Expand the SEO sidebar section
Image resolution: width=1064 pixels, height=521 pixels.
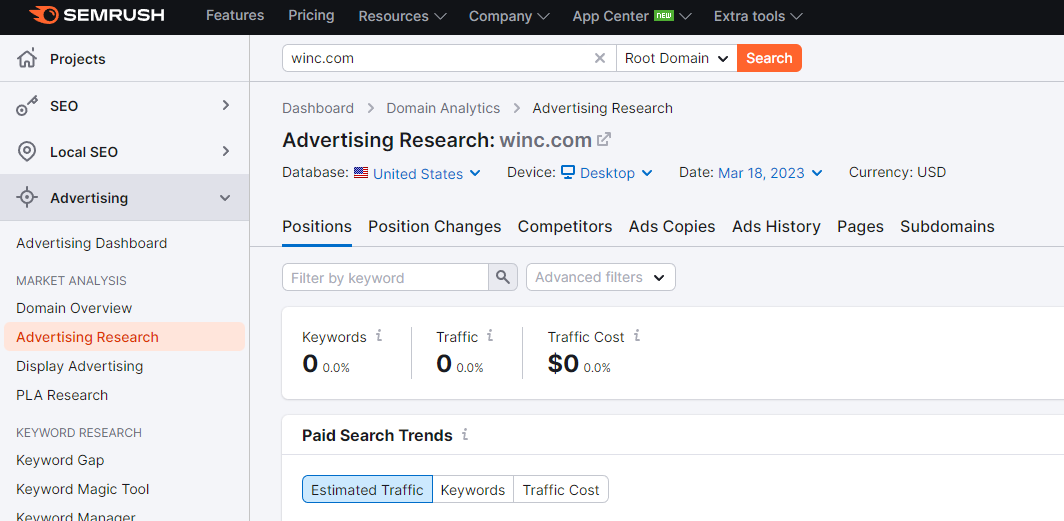[x=226, y=105]
